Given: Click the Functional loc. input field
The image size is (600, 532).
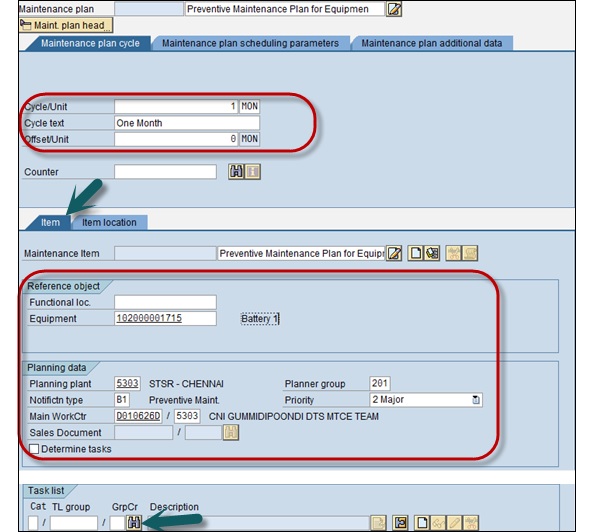Looking at the screenshot, I should [x=165, y=302].
